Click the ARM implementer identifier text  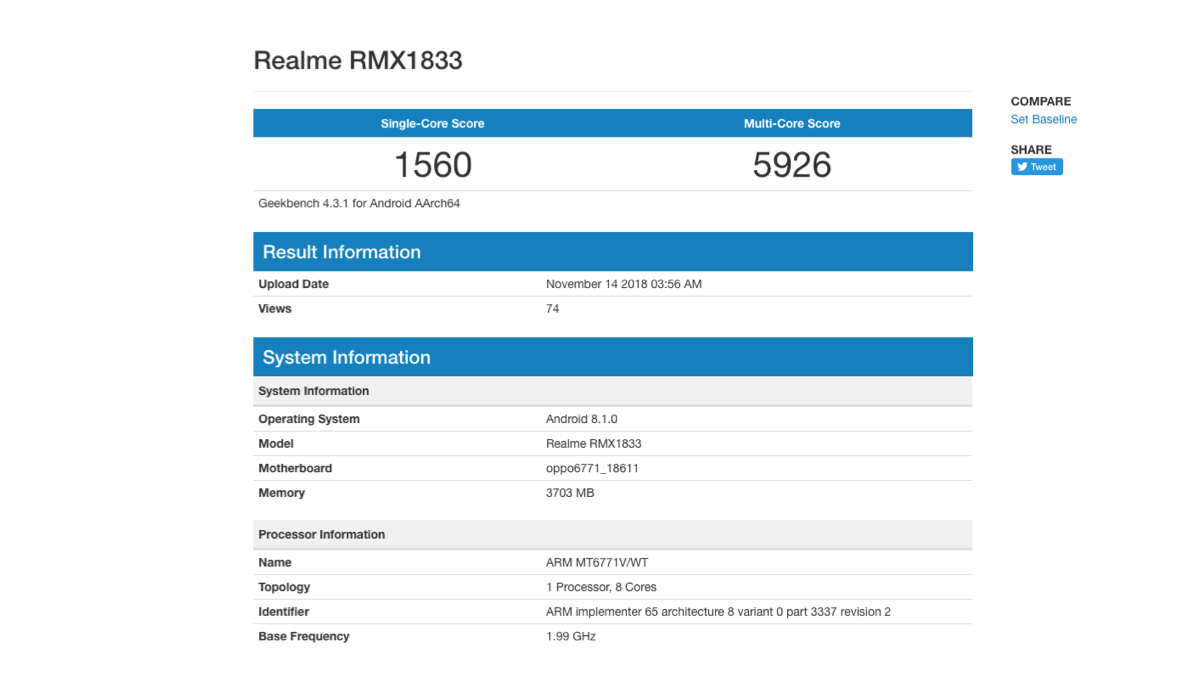coord(717,612)
